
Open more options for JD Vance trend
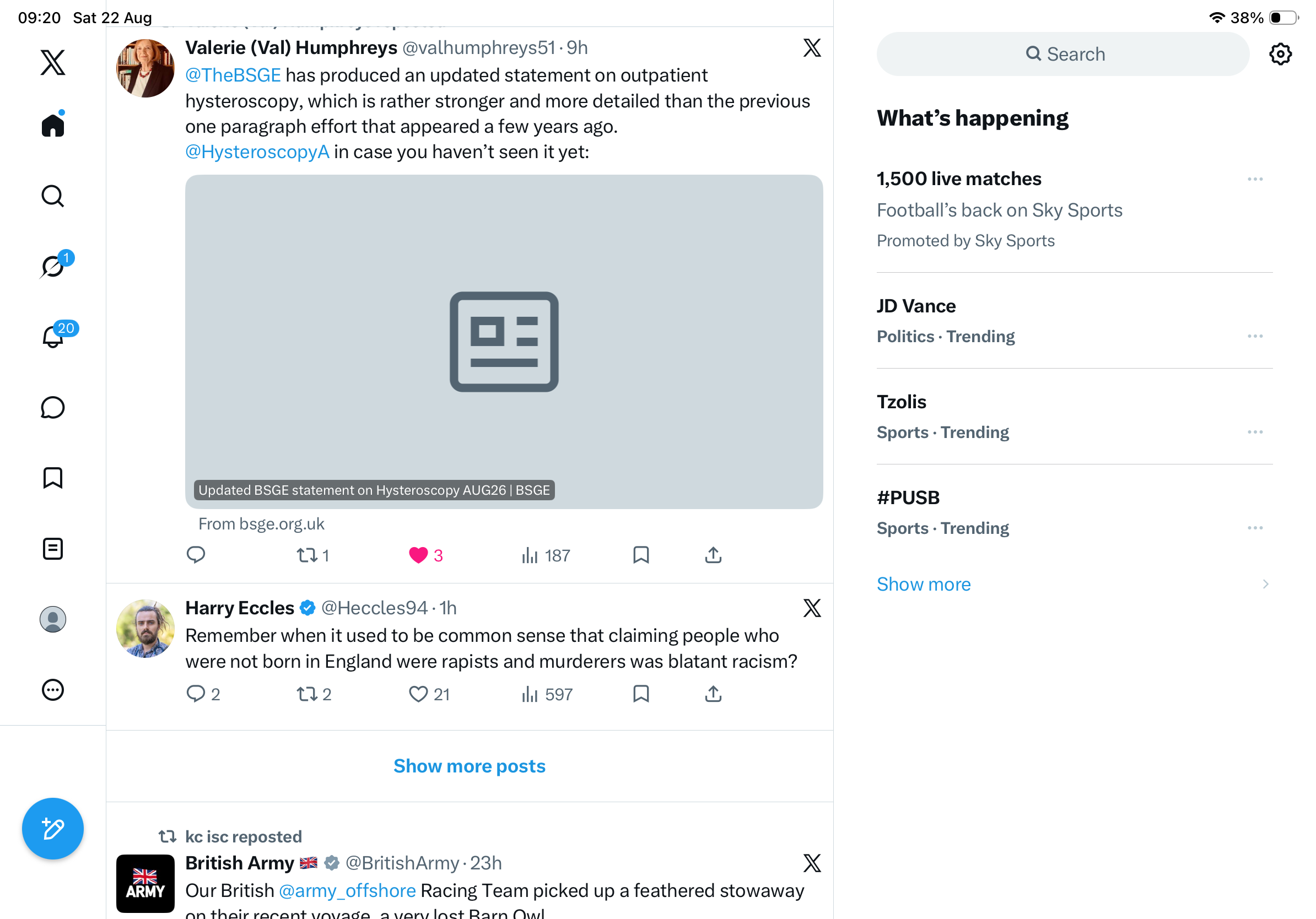tap(1255, 336)
